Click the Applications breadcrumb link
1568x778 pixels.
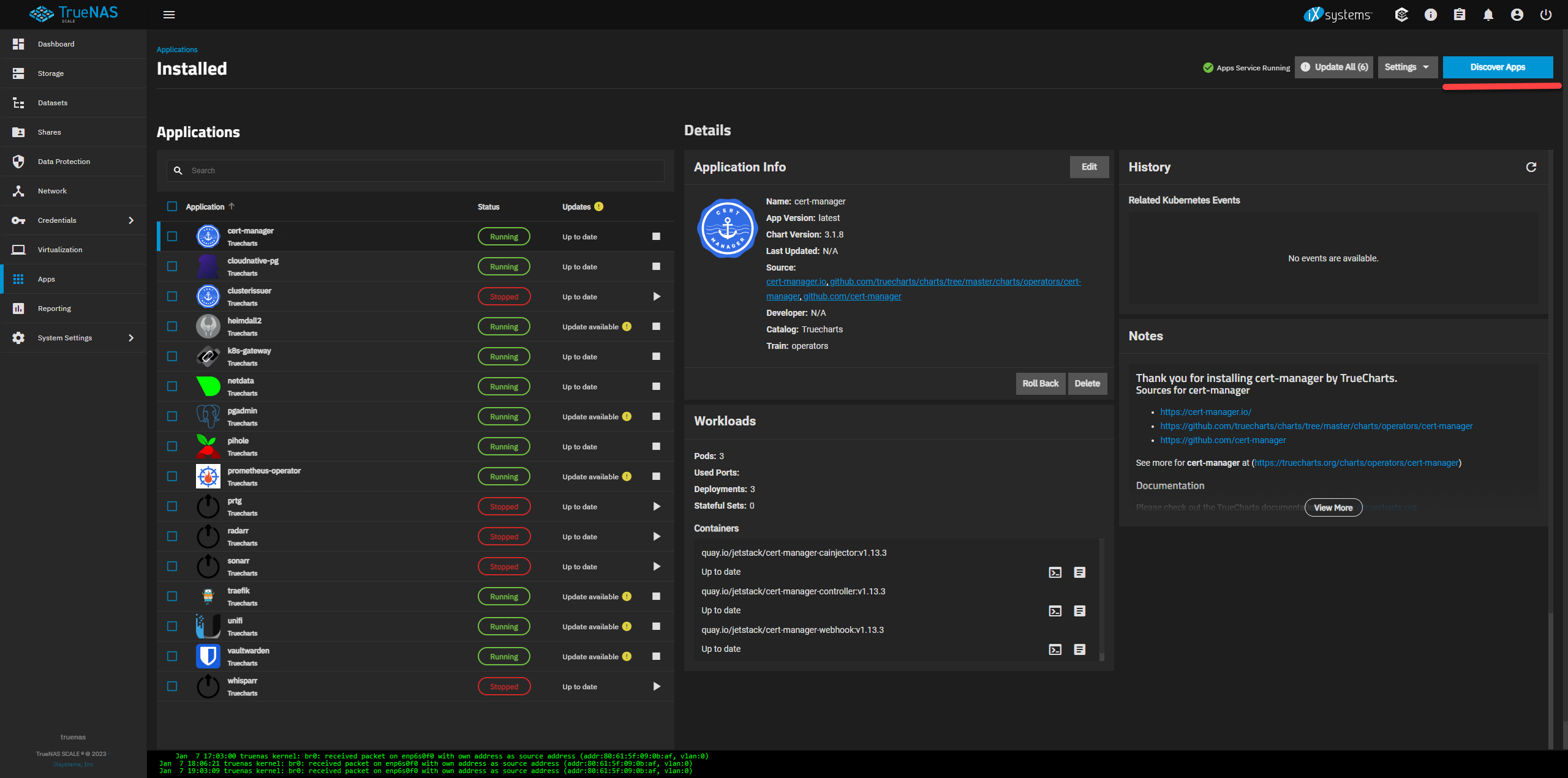[x=177, y=50]
